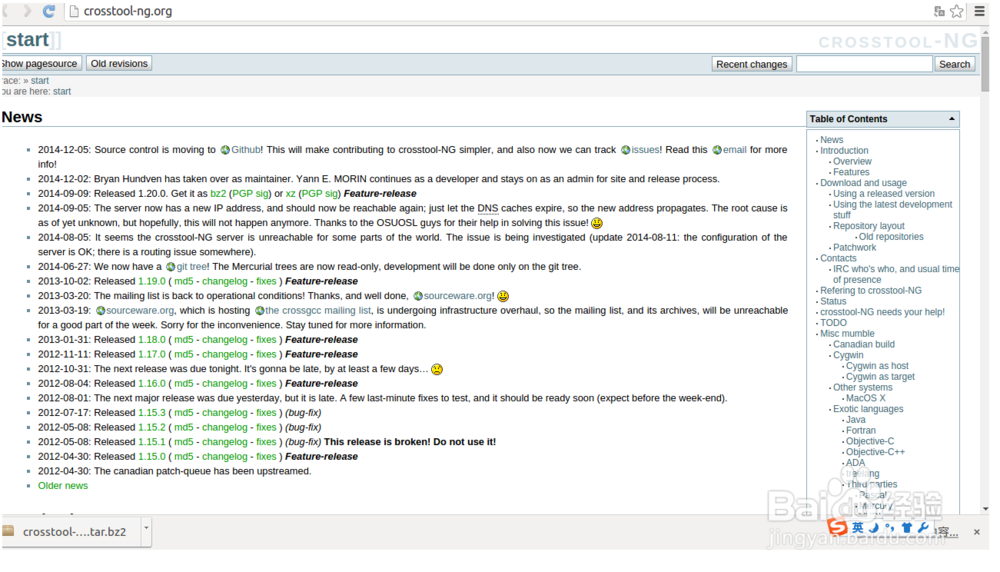Open changelog for release 1.15.1
1000x572 pixels.
pos(224,442)
